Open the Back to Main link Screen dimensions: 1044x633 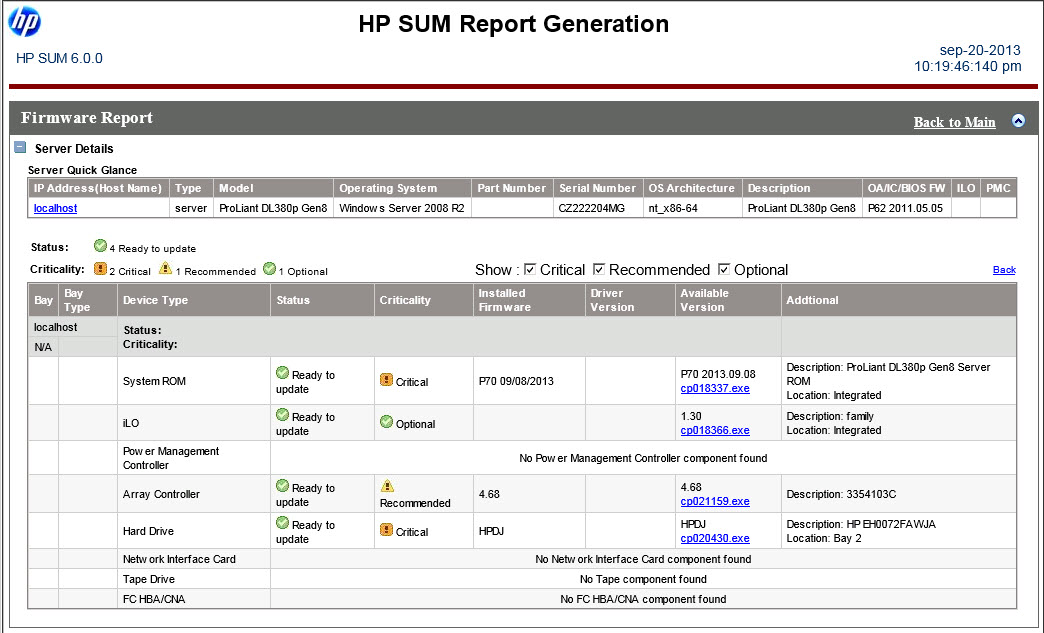pos(954,122)
